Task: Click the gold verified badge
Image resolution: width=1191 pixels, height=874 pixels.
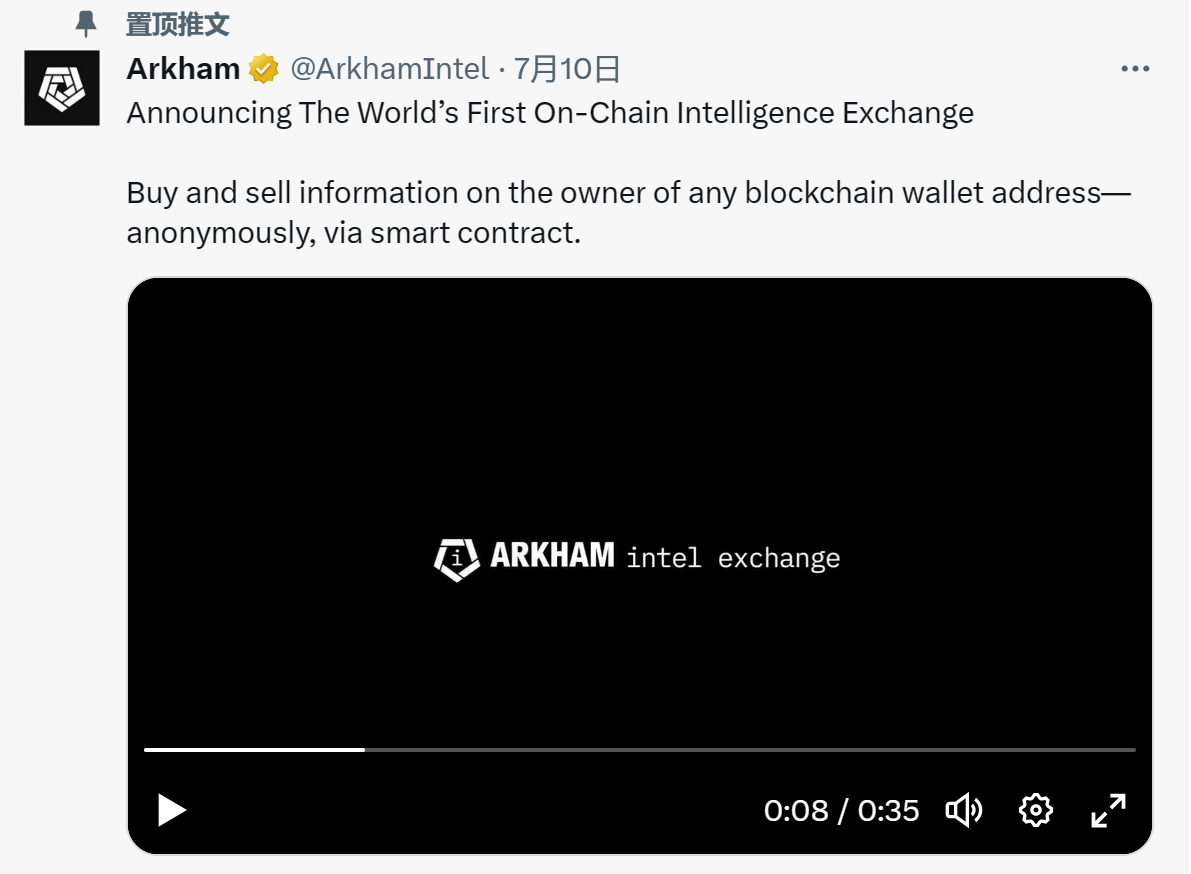Action: tap(263, 70)
